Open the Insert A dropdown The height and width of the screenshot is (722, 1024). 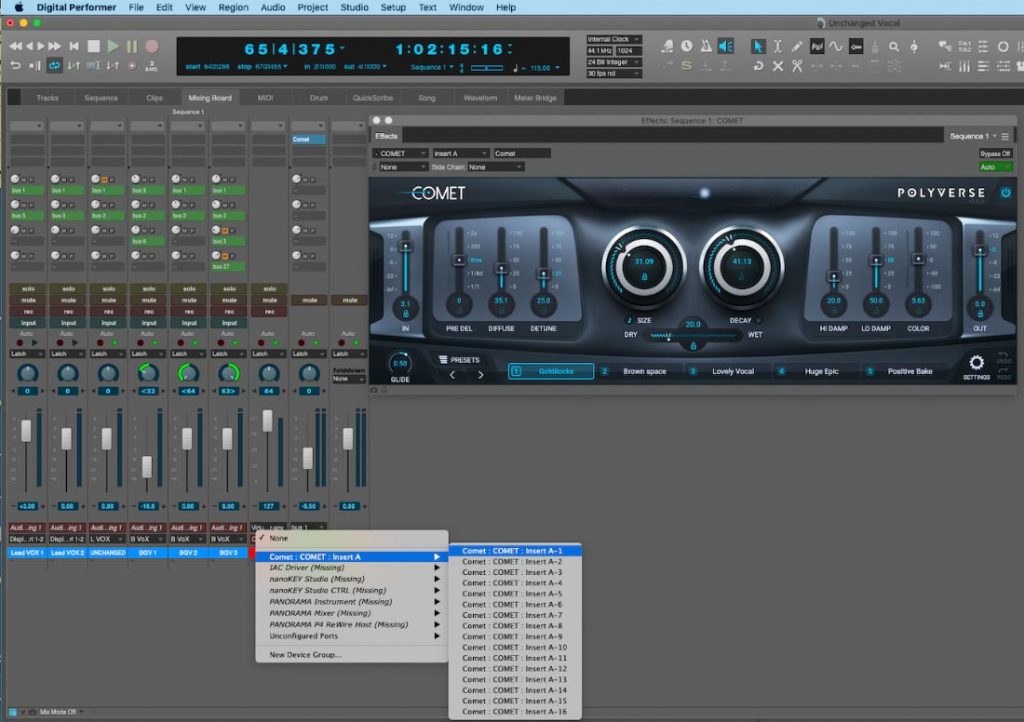[x=459, y=153]
